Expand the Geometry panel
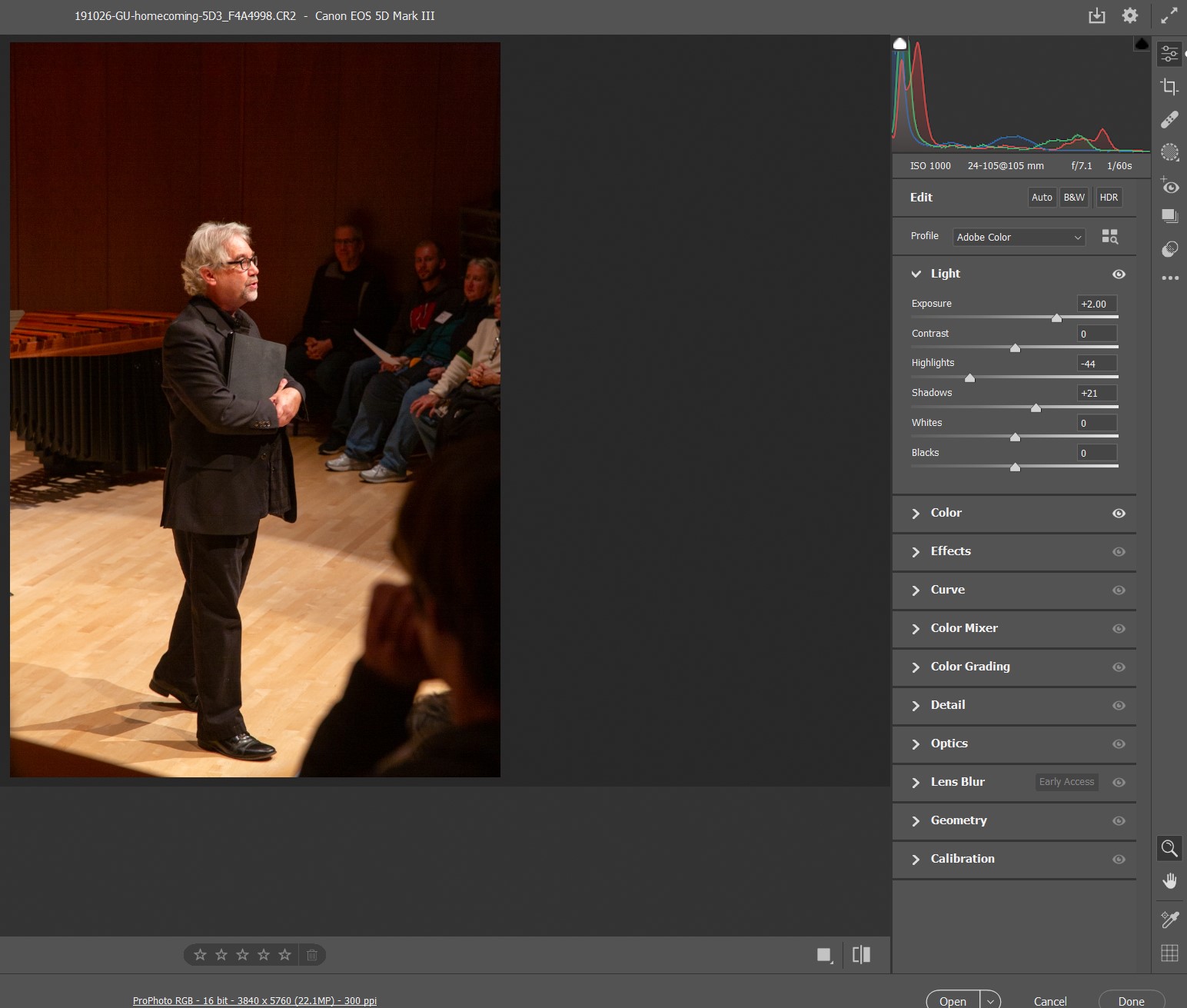 959,820
